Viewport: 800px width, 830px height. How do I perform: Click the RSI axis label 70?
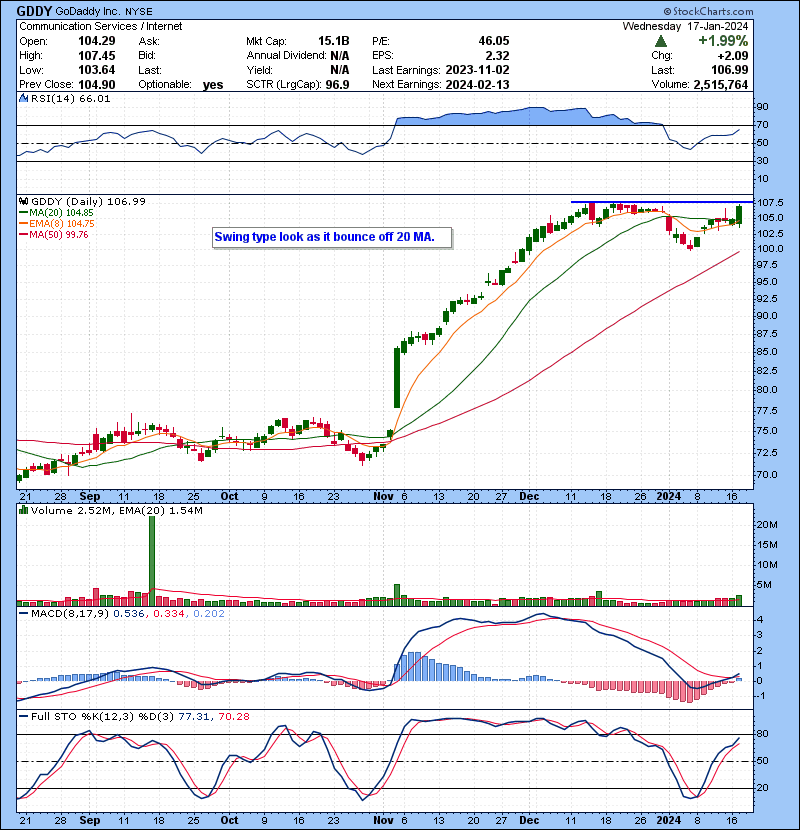[762, 125]
